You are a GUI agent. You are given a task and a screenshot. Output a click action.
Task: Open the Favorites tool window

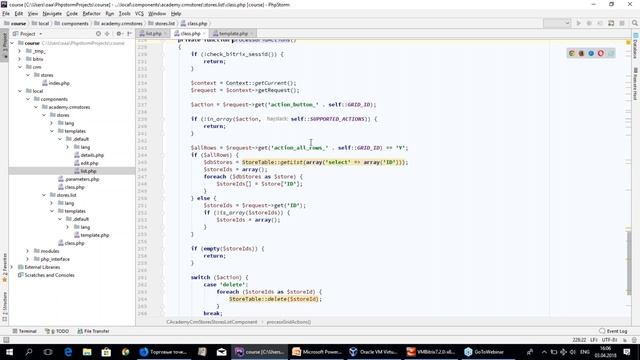pyautogui.click(x=4, y=267)
